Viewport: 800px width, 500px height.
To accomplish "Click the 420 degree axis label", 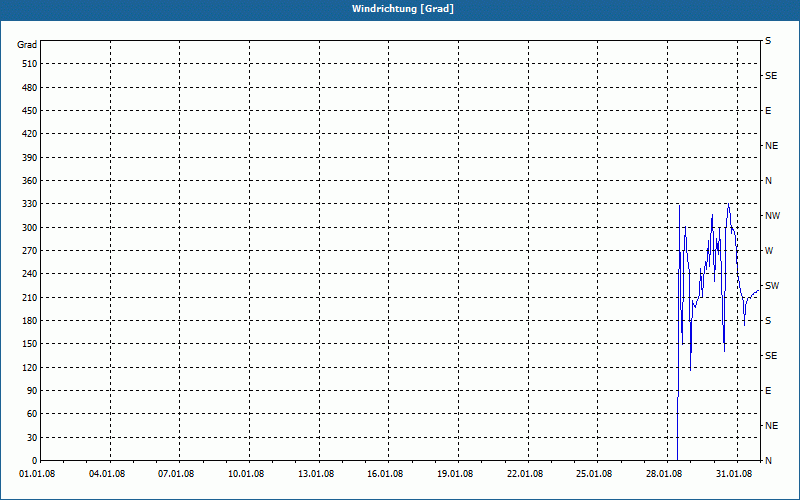I will pyautogui.click(x=30, y=134).
